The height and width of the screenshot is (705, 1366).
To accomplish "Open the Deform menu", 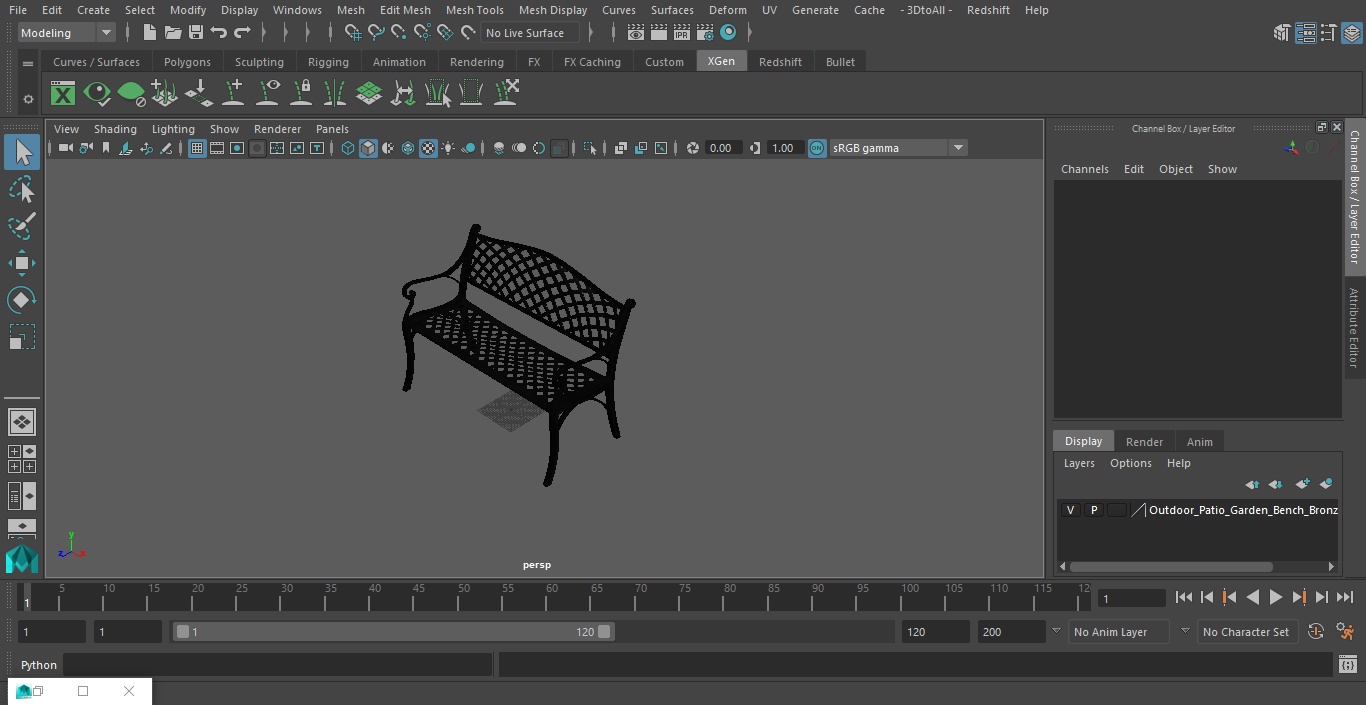I will pyautogui.click(x=727, y=10).
